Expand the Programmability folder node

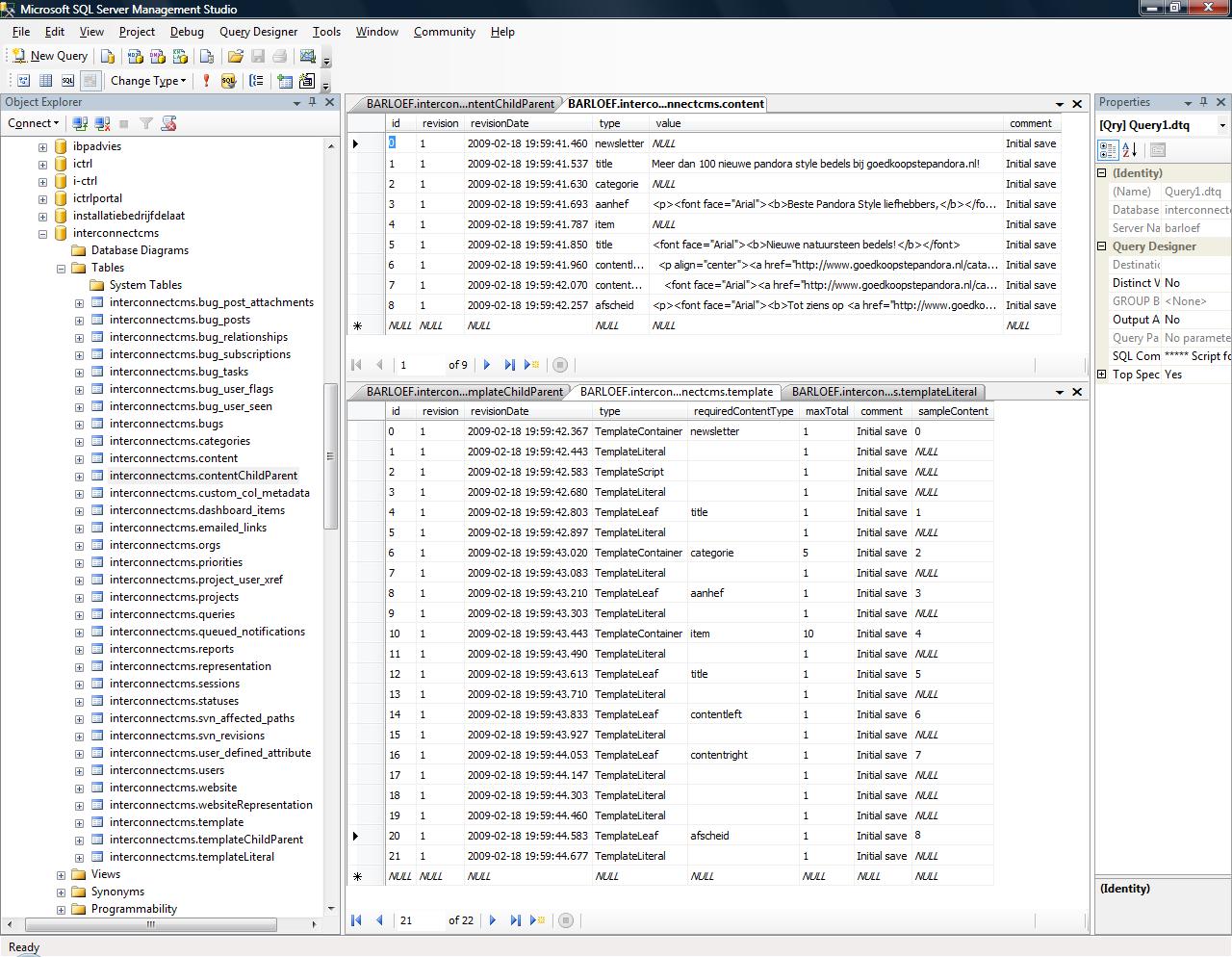click(x=61, y=910)
